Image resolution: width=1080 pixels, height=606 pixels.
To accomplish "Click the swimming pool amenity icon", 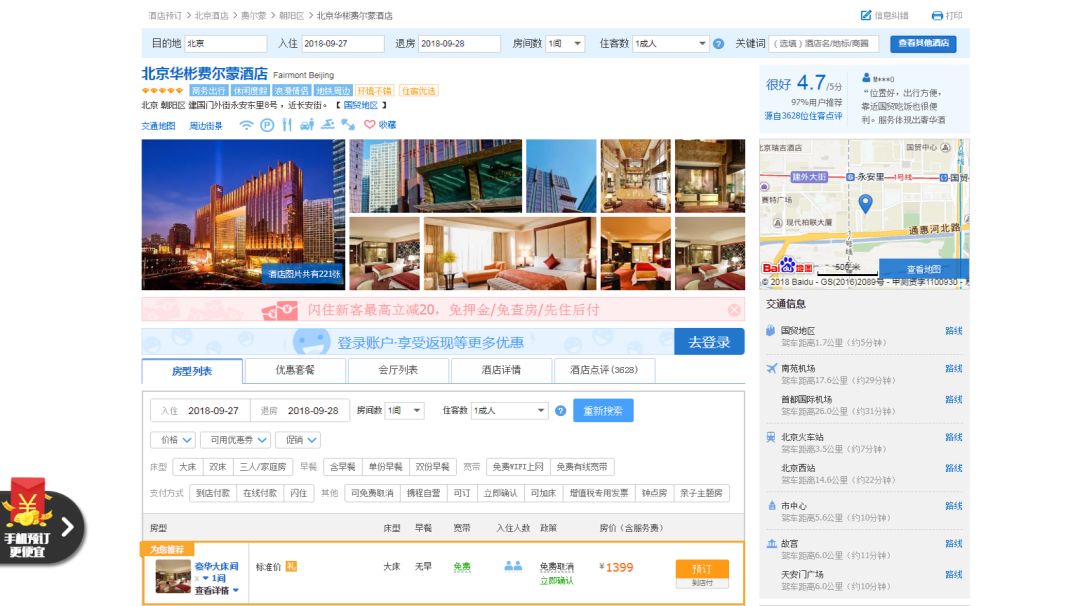I will click(x=328, y=125).
